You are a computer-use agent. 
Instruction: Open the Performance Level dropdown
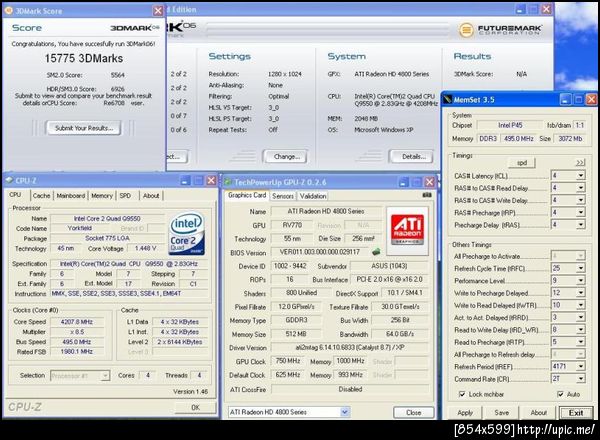tap(580, 280)
